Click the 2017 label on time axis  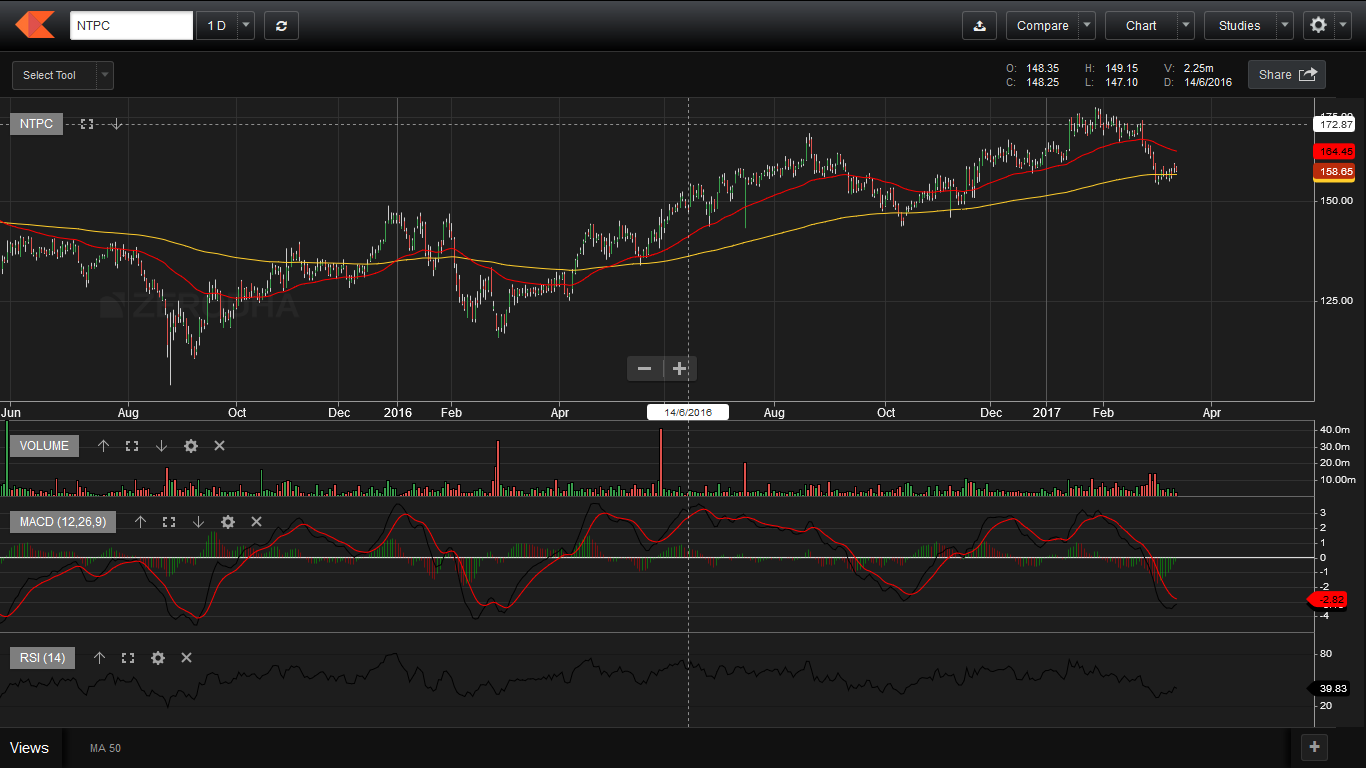coord(1046,412)
